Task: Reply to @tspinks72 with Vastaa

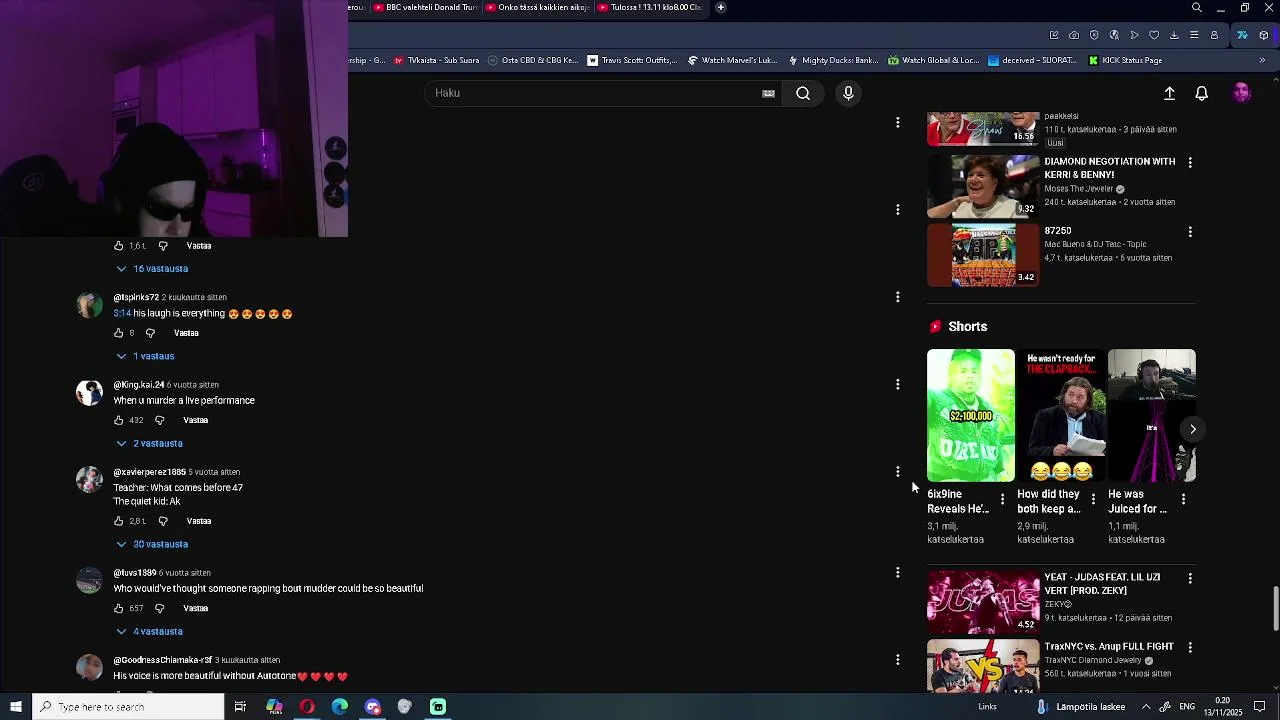Action: 186,333
